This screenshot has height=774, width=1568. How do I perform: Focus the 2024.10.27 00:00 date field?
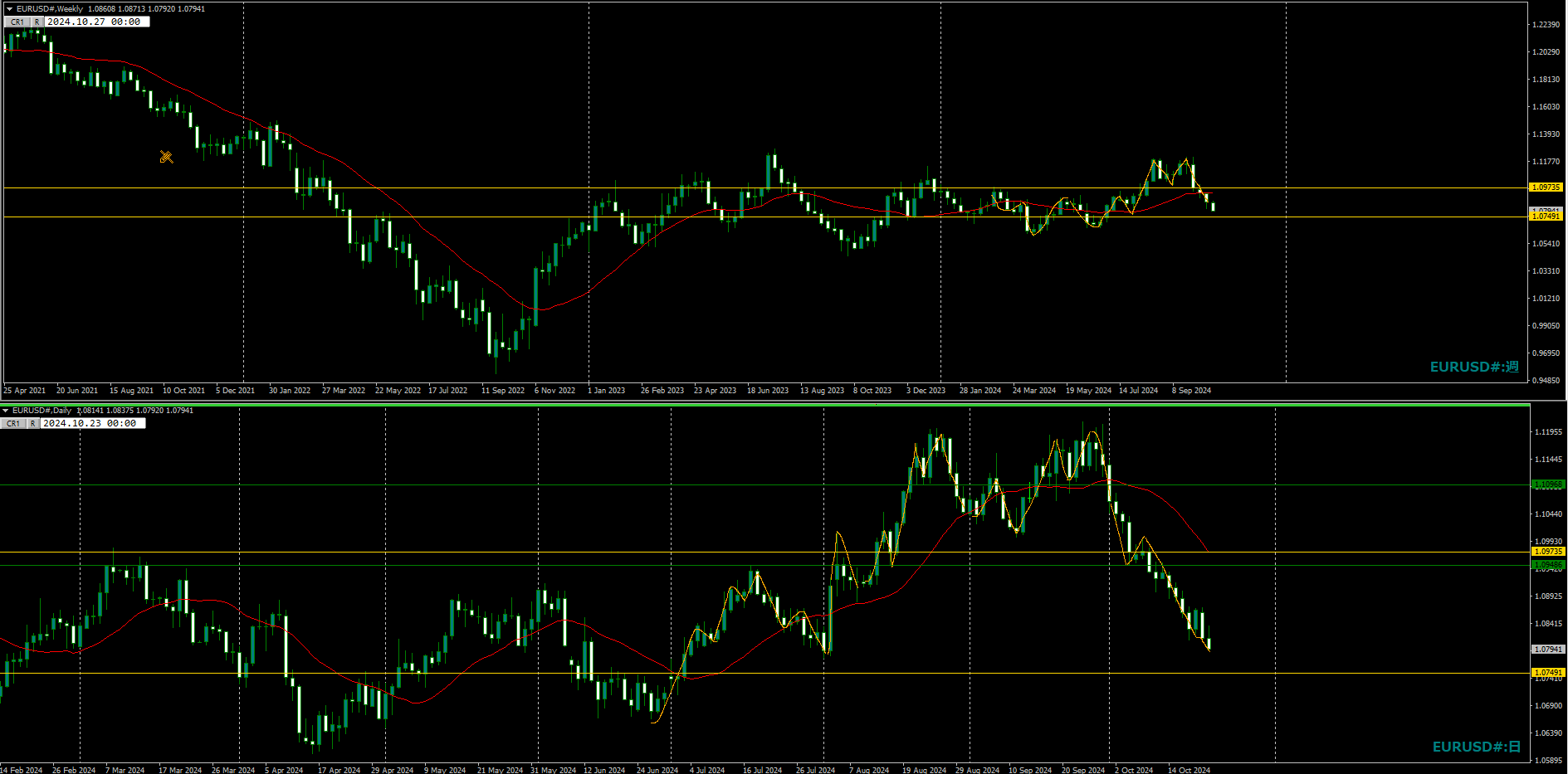(x=97, y=22)
